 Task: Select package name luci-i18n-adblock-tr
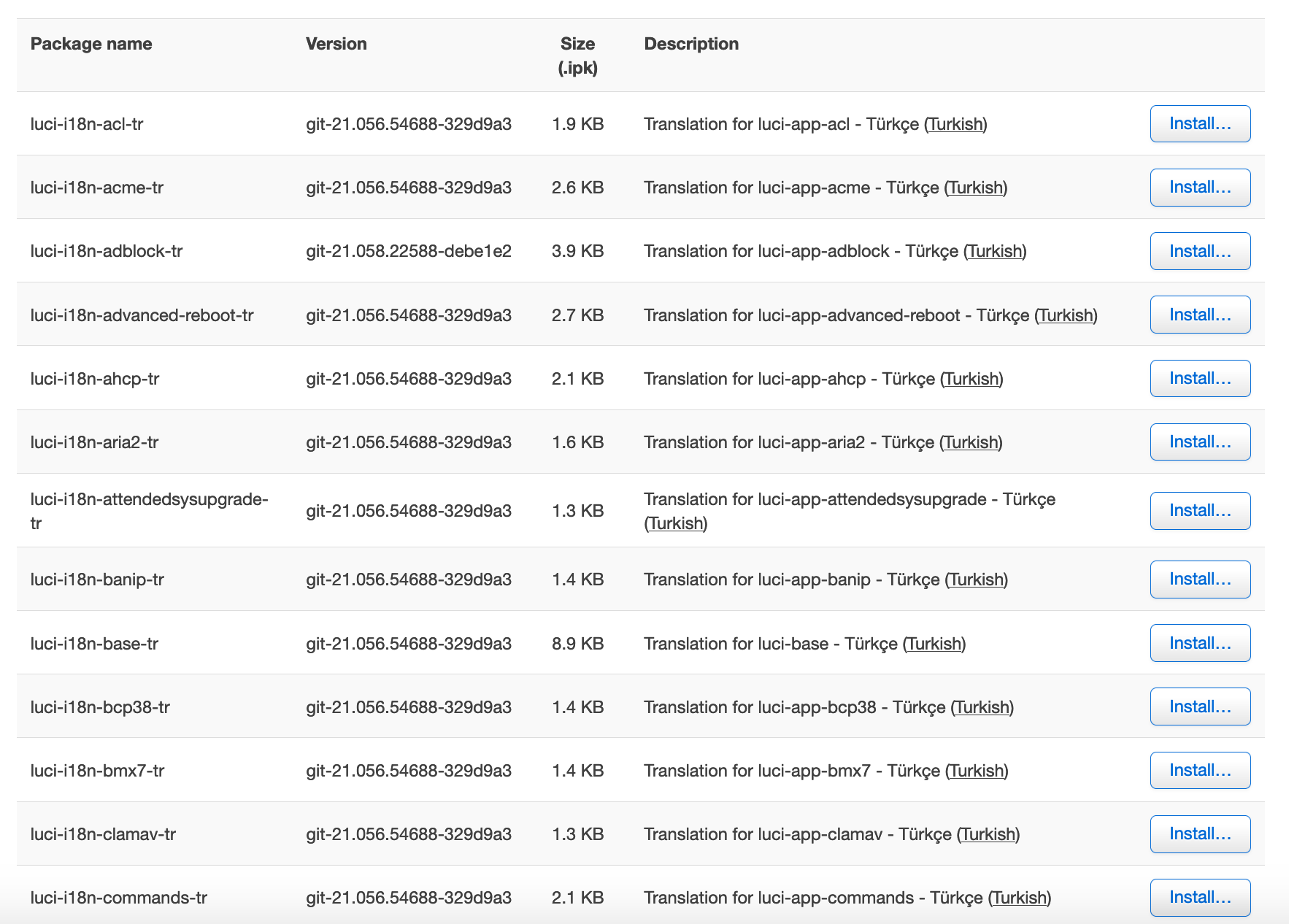107,251
